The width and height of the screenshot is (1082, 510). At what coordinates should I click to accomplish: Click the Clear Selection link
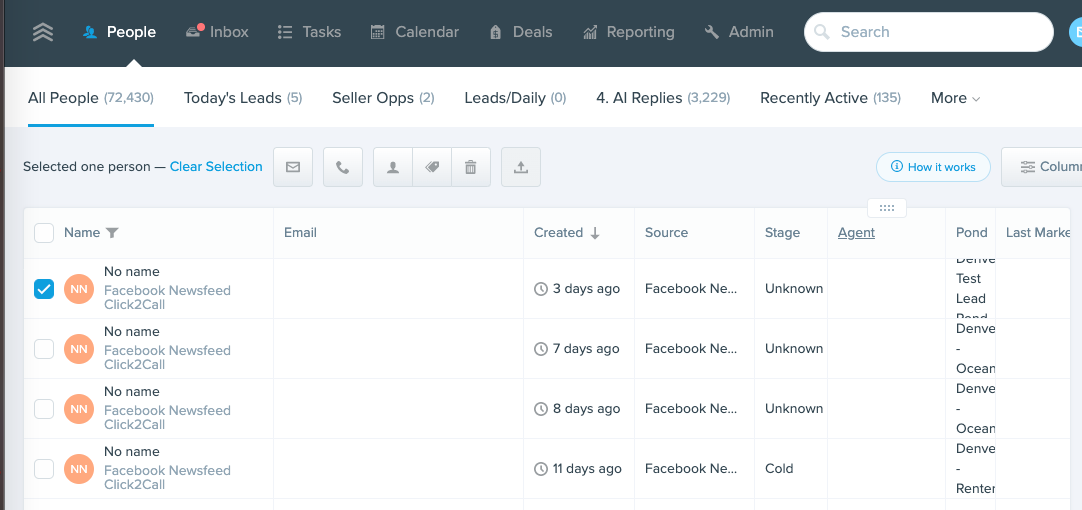[216, 167]
